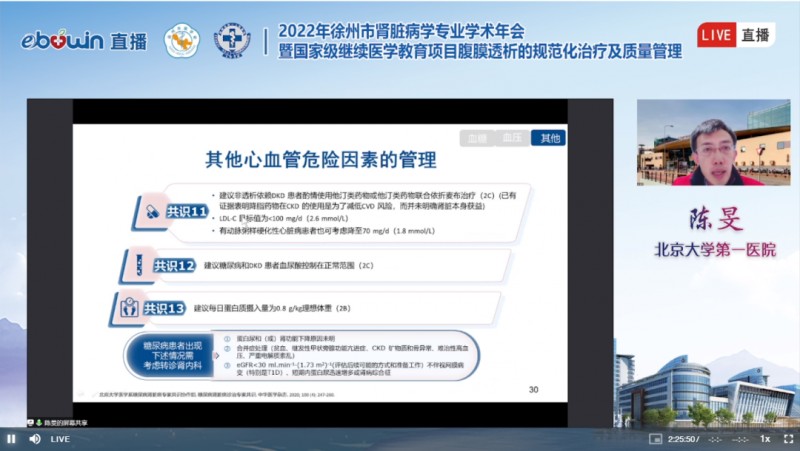This screenshot has height=451, width=800.
Task: Open playback speed 1x menu
Action: 765,439
